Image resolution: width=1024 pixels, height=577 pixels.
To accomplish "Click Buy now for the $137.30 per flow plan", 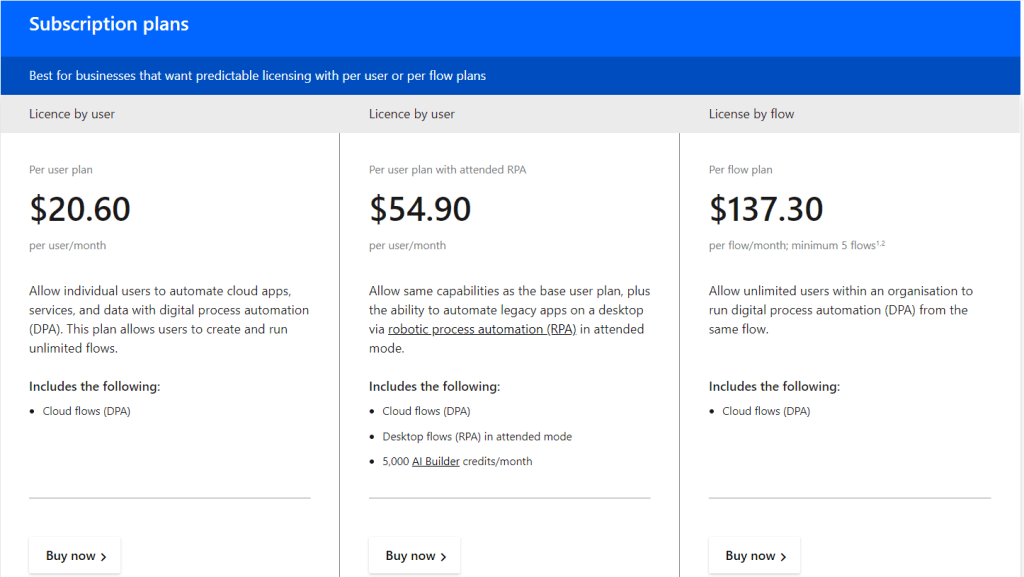I will tap(755, 556).
